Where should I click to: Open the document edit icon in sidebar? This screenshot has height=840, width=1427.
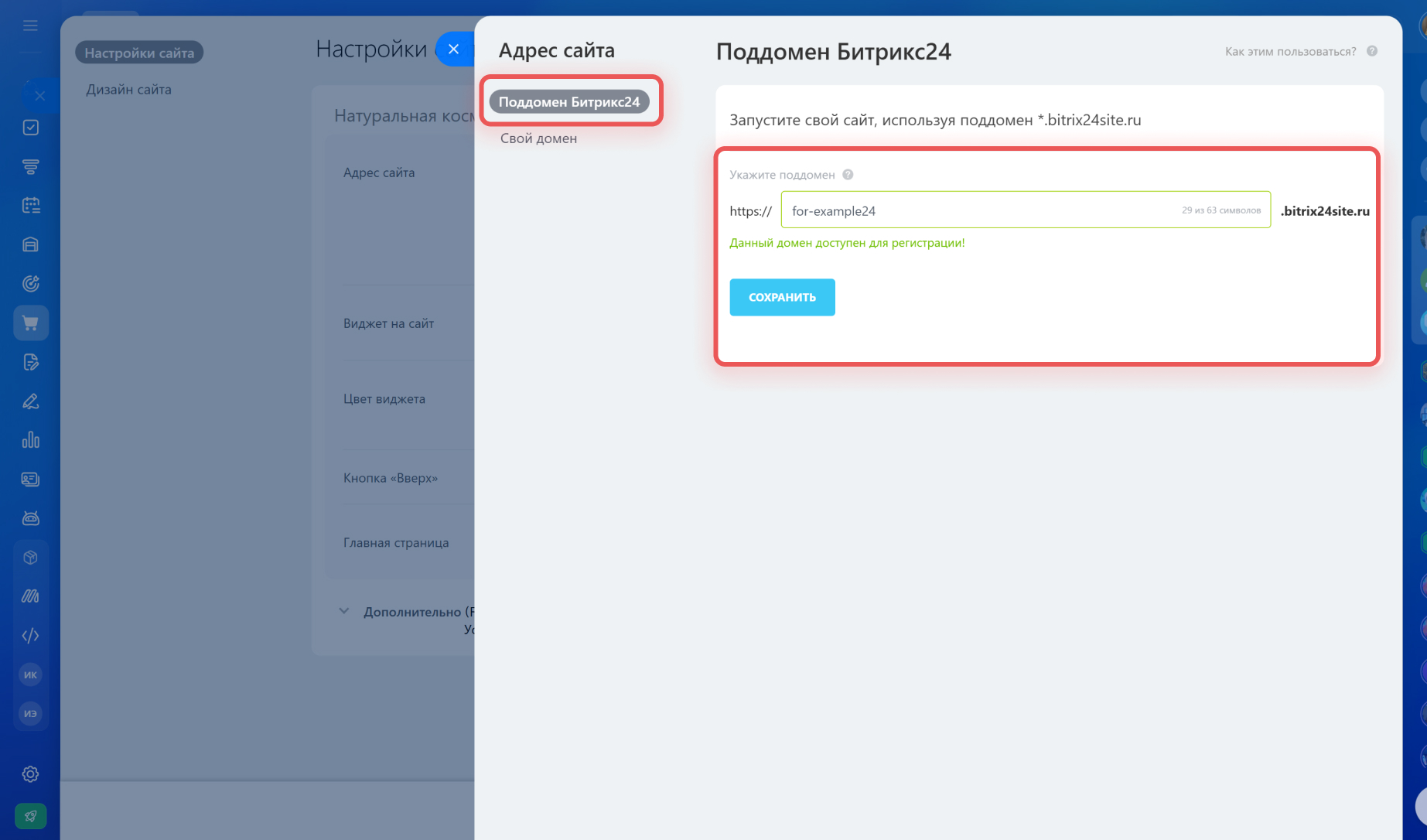[31, 362]
